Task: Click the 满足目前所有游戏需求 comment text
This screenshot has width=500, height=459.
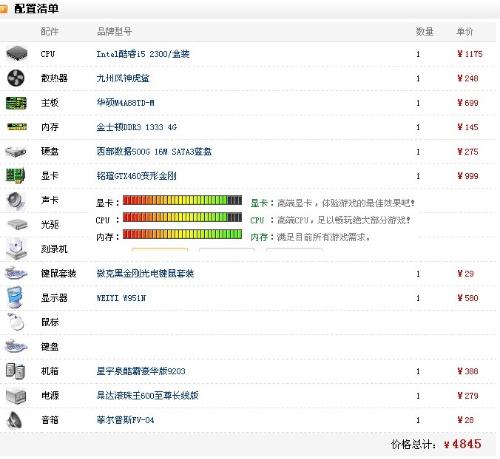Action: [x=323, y=237]
